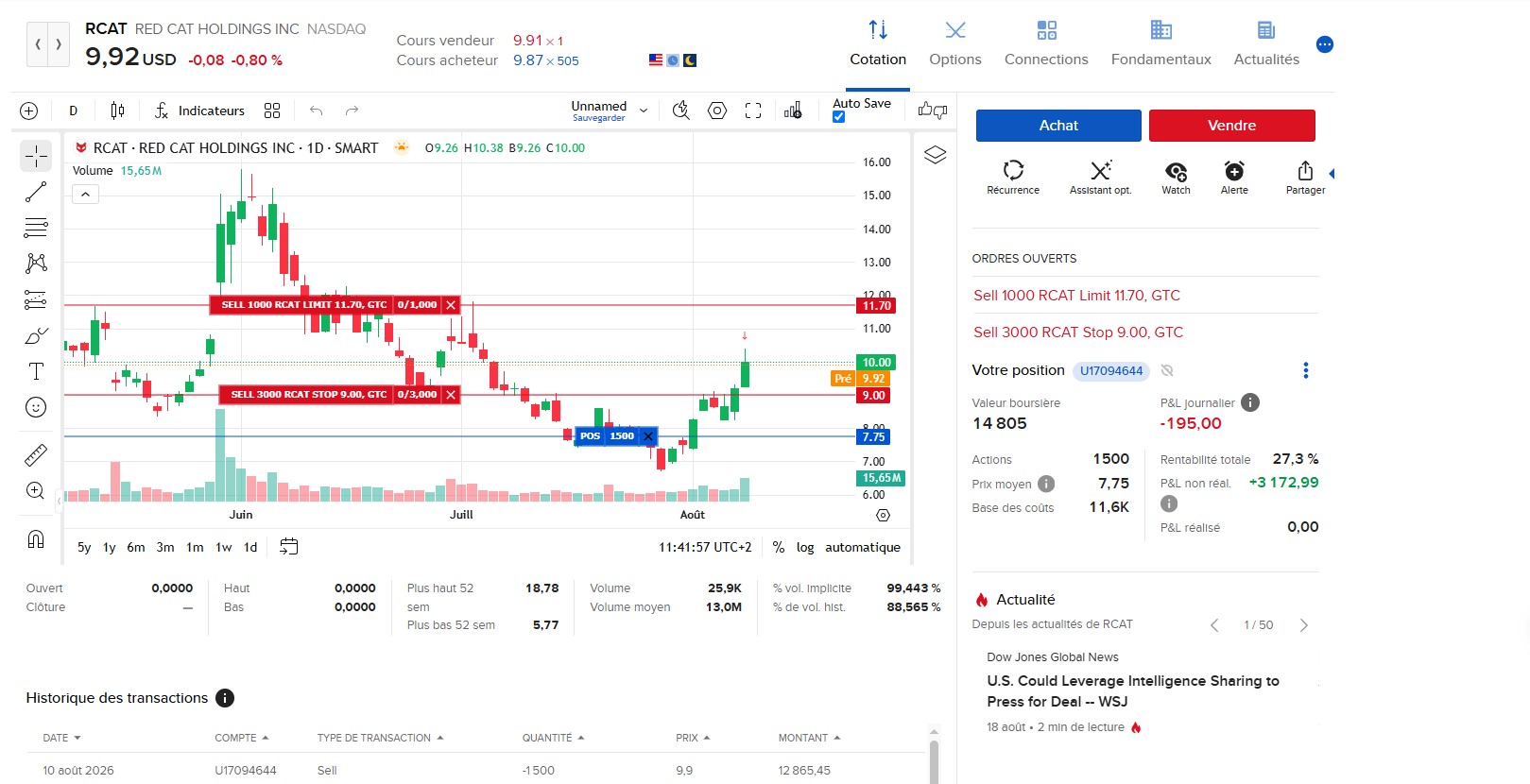Undo the last chart action
Viewport: 1530px width, 784px height.
[316, 111]
